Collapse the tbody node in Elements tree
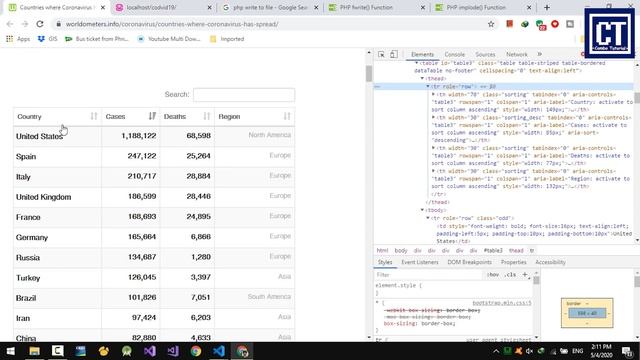The width and height of the screenshot is (640, 360). [x=422, y=210]
